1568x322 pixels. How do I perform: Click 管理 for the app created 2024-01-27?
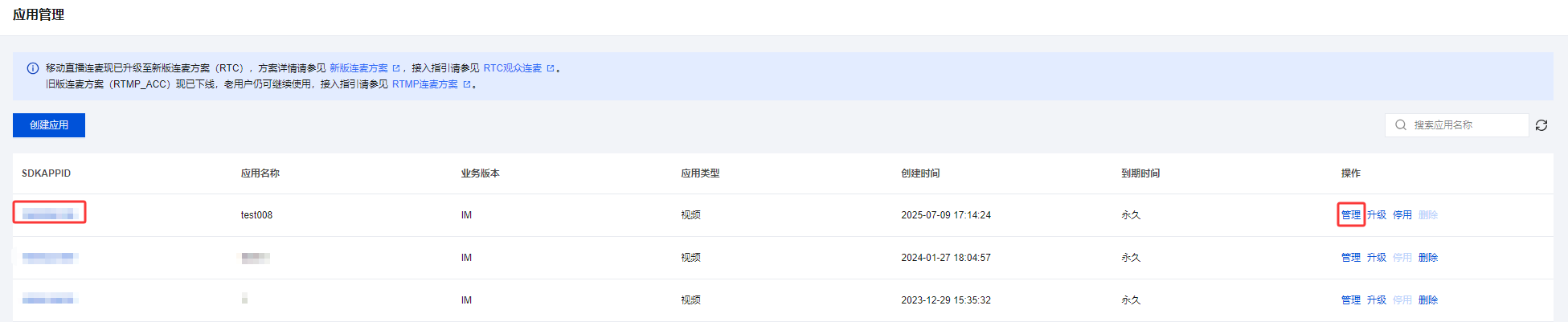(x=1351, y=258)
